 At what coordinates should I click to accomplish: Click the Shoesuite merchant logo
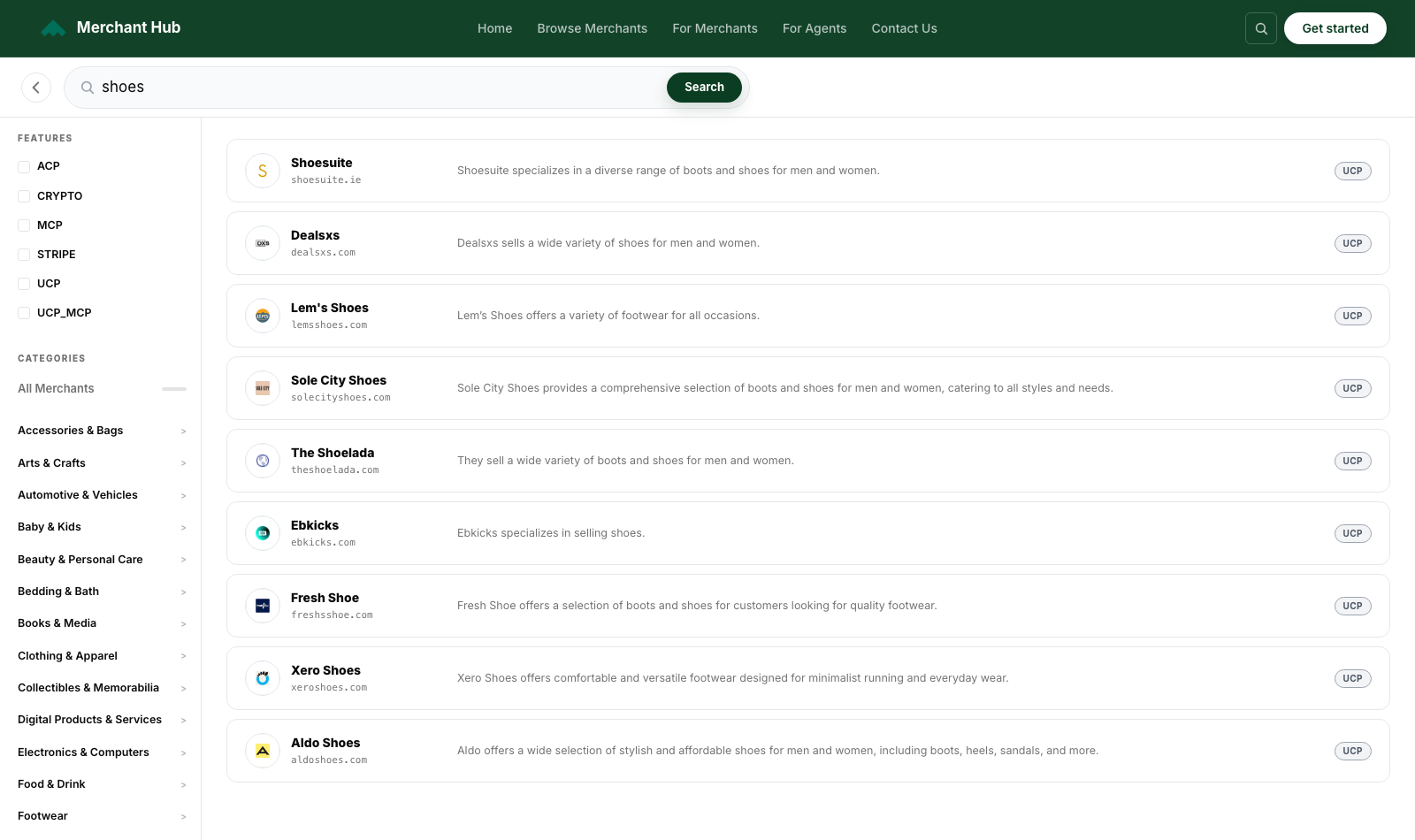[263, 171]
